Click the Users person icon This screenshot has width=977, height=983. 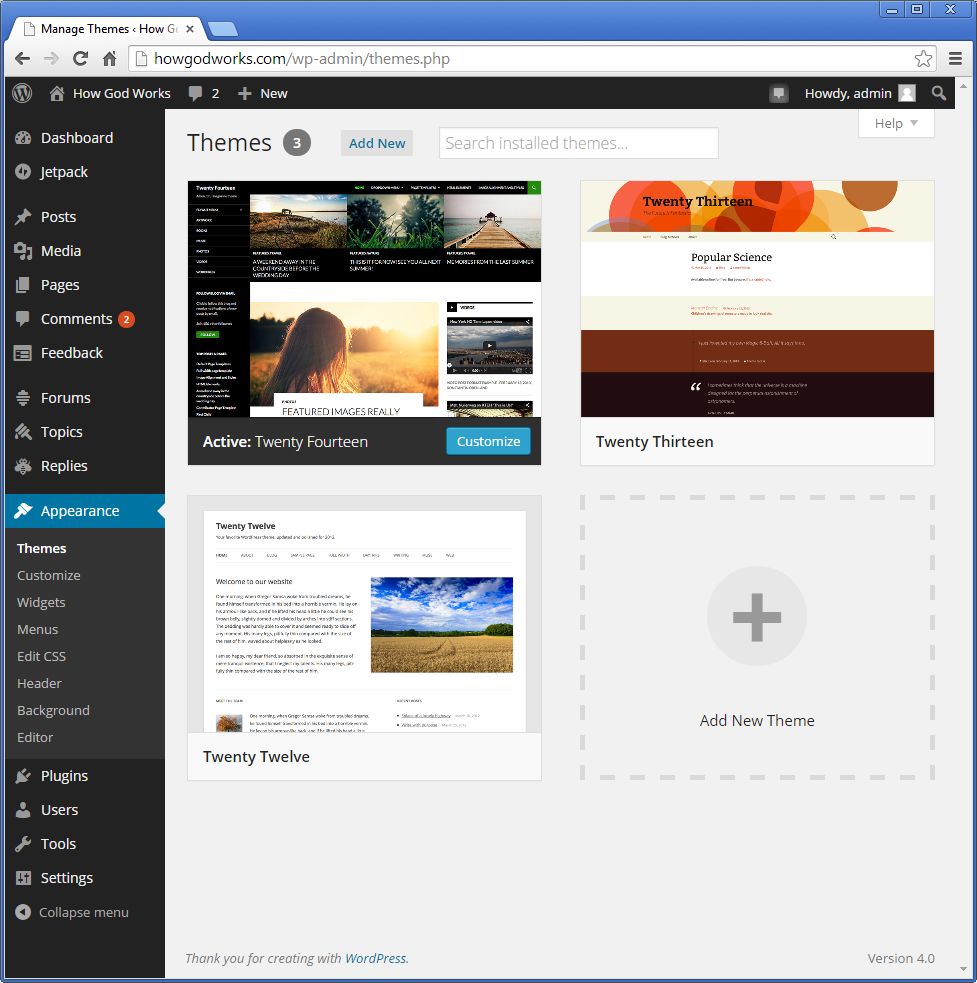(23, 810)
